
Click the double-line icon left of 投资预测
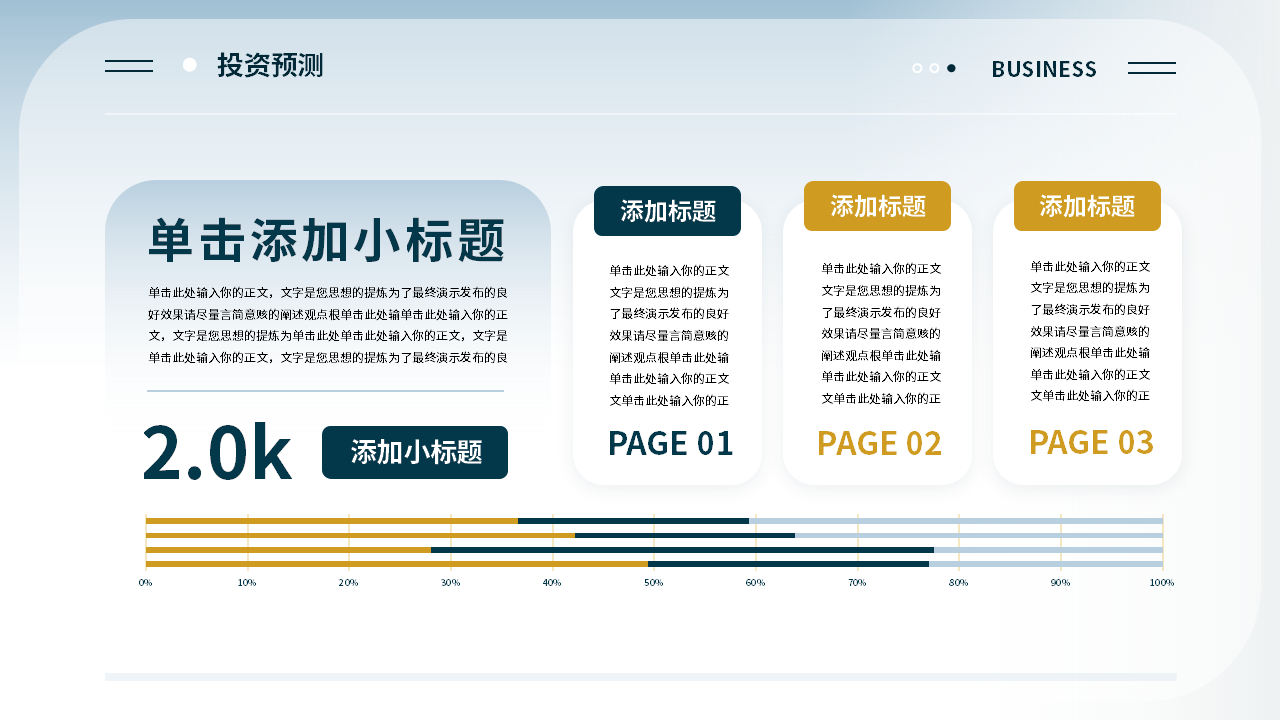coord(129,66)
